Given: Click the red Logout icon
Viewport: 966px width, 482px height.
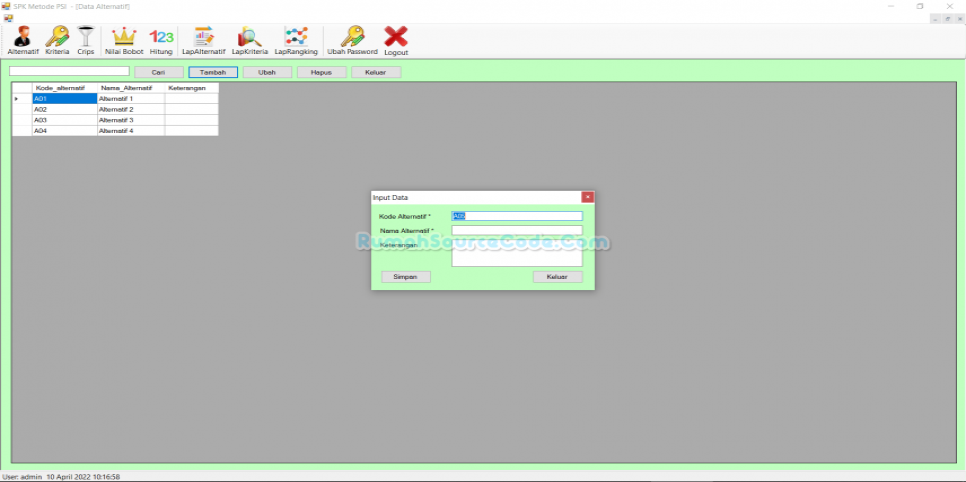Looking at the screenshot, I should pyautogui.click(x=396, y=40).
